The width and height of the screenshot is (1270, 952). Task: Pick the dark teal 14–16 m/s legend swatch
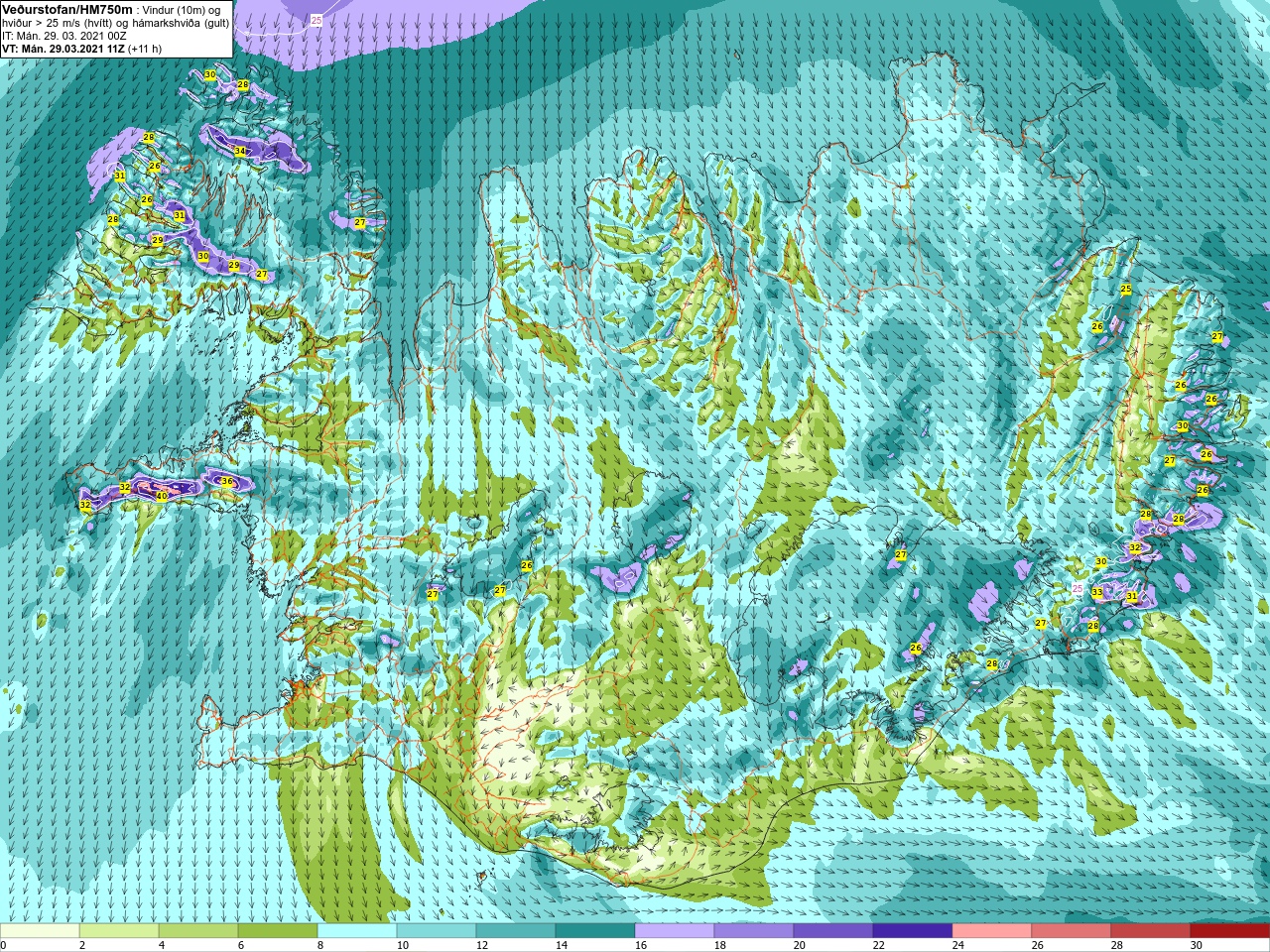pos(595,930)
